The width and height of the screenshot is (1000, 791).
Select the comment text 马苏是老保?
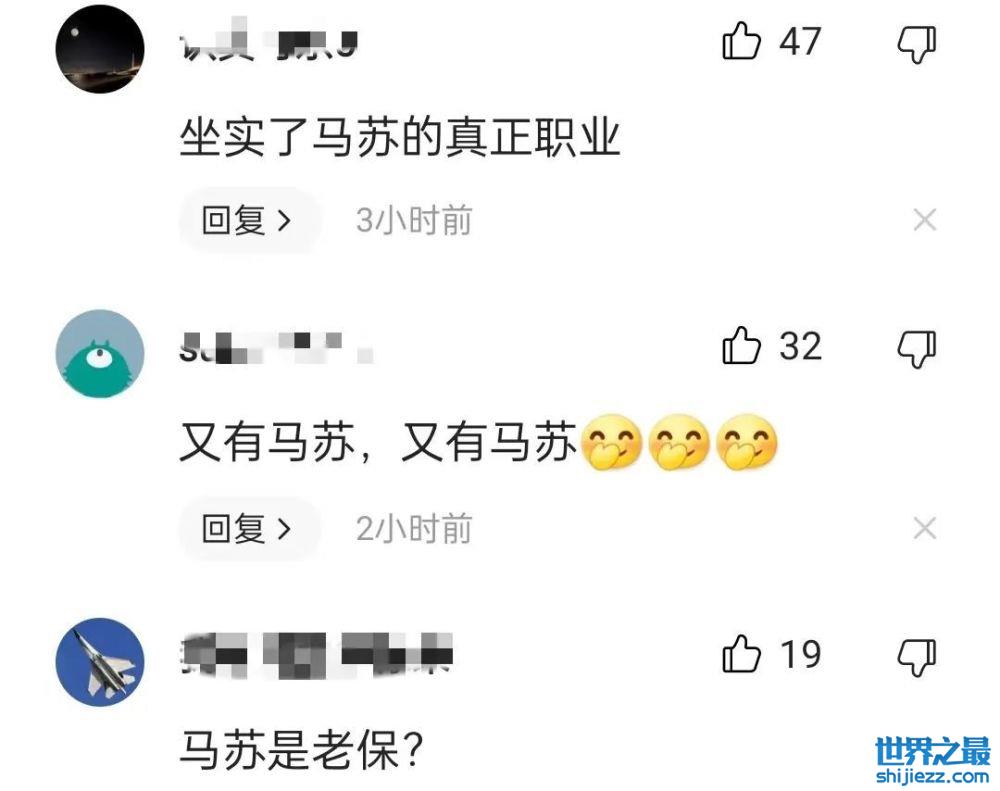tap(302, 750)
